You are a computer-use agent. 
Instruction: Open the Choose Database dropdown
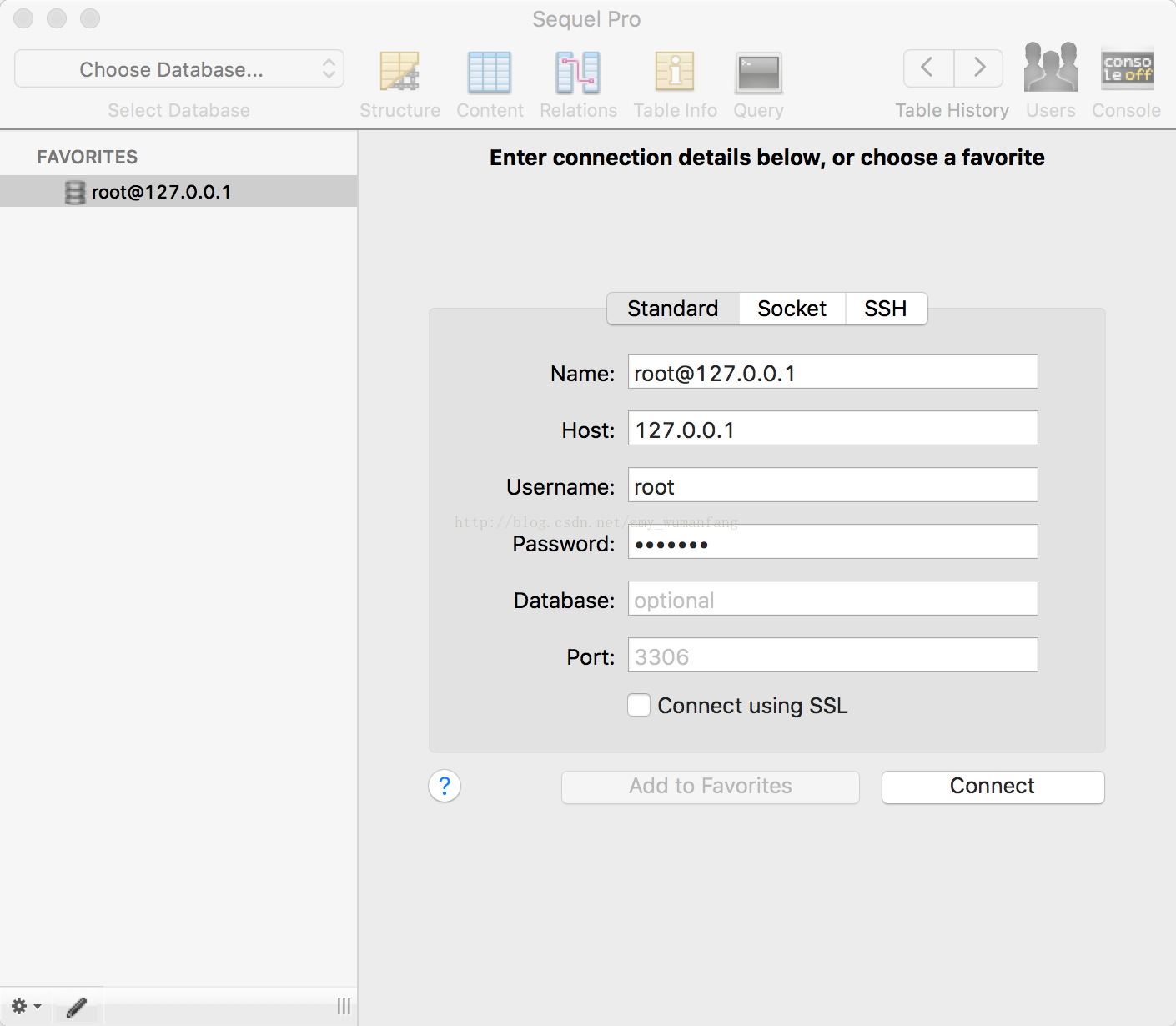point(179,68)
